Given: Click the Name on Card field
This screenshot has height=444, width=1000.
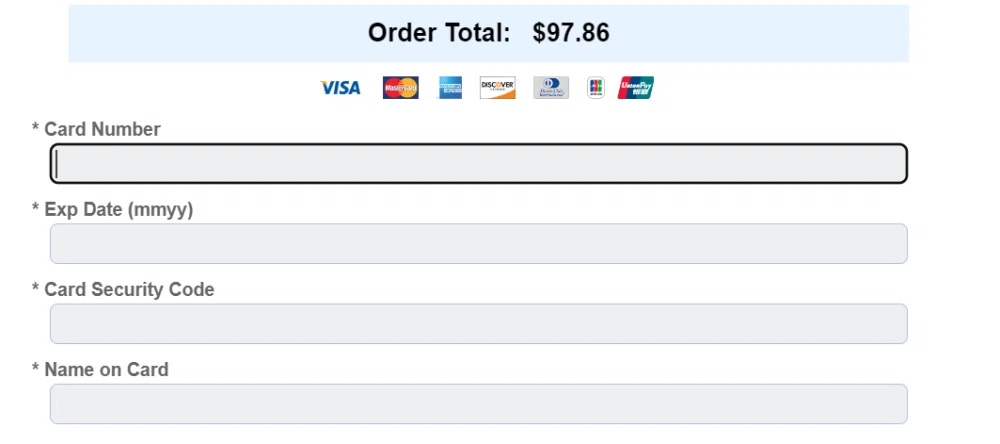Looking at the screenshot, I should point(479,404).
